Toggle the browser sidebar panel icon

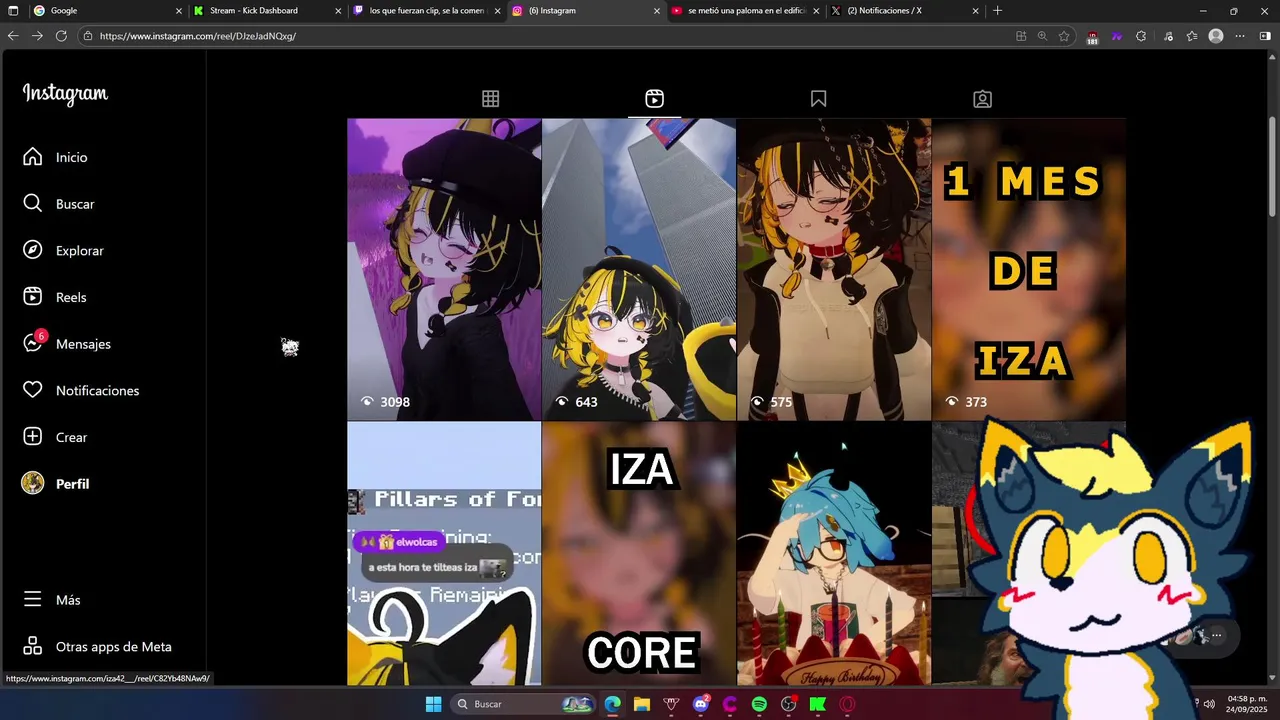coord(1265,36)
